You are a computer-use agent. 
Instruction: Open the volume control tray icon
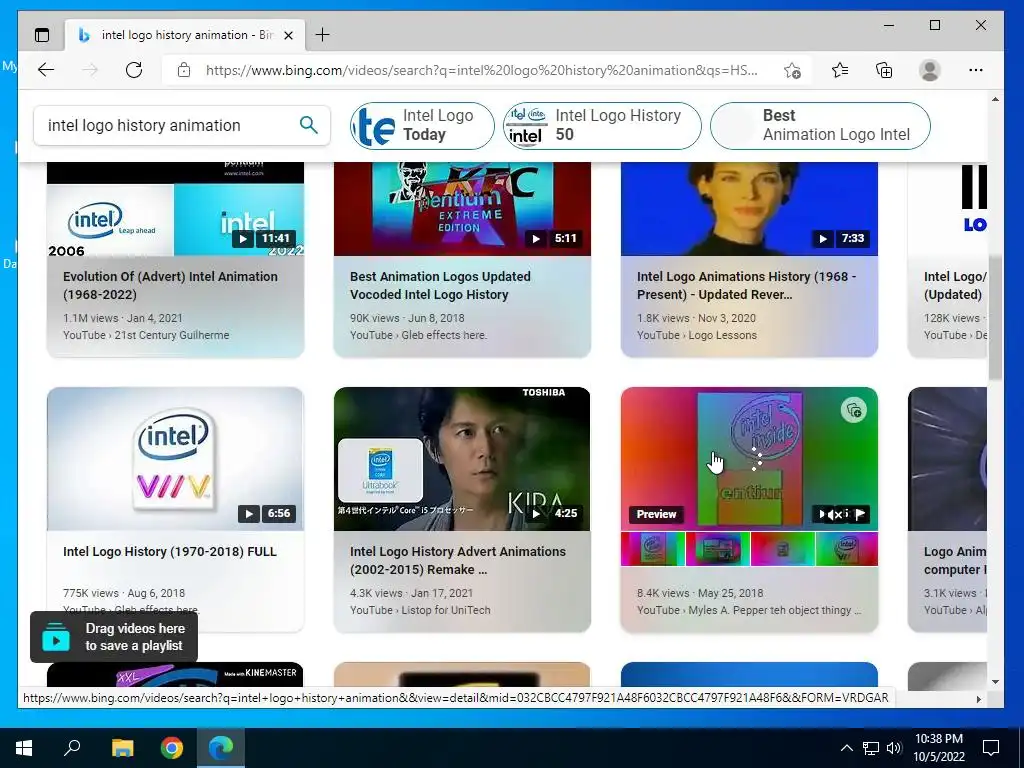click(x=893, y=748)
